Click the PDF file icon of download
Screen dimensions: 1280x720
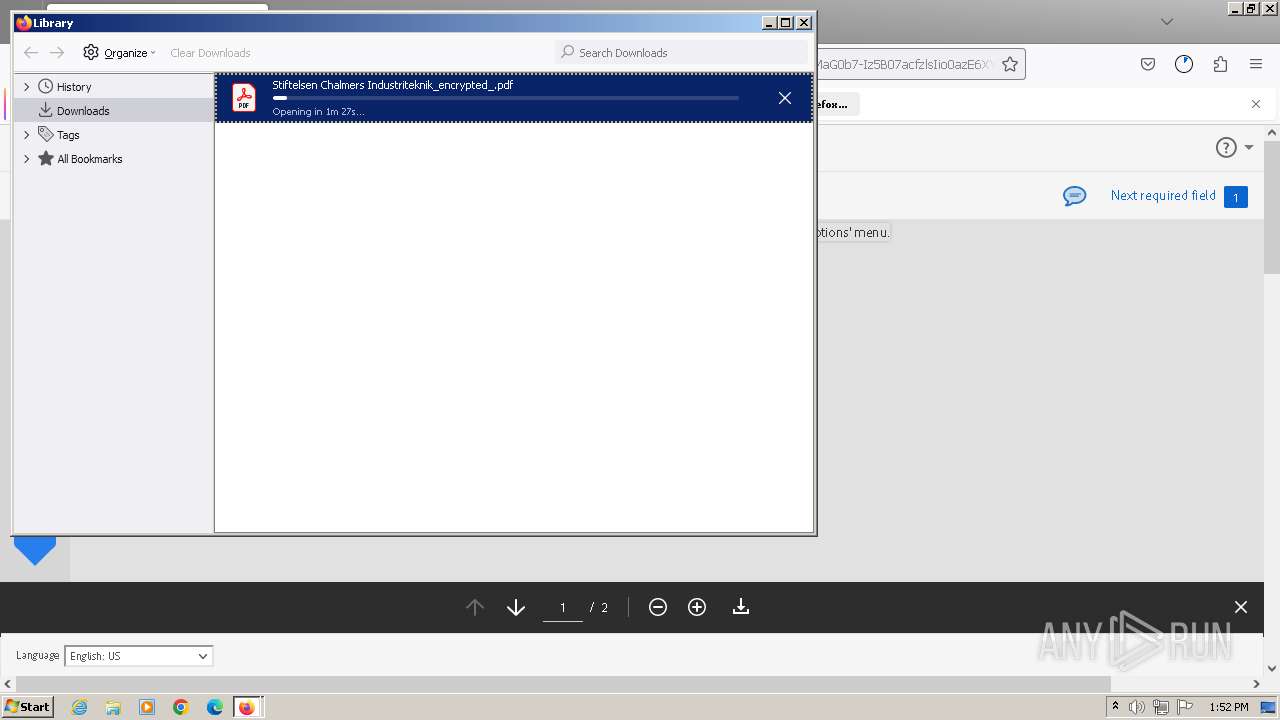tap(244, 98)
